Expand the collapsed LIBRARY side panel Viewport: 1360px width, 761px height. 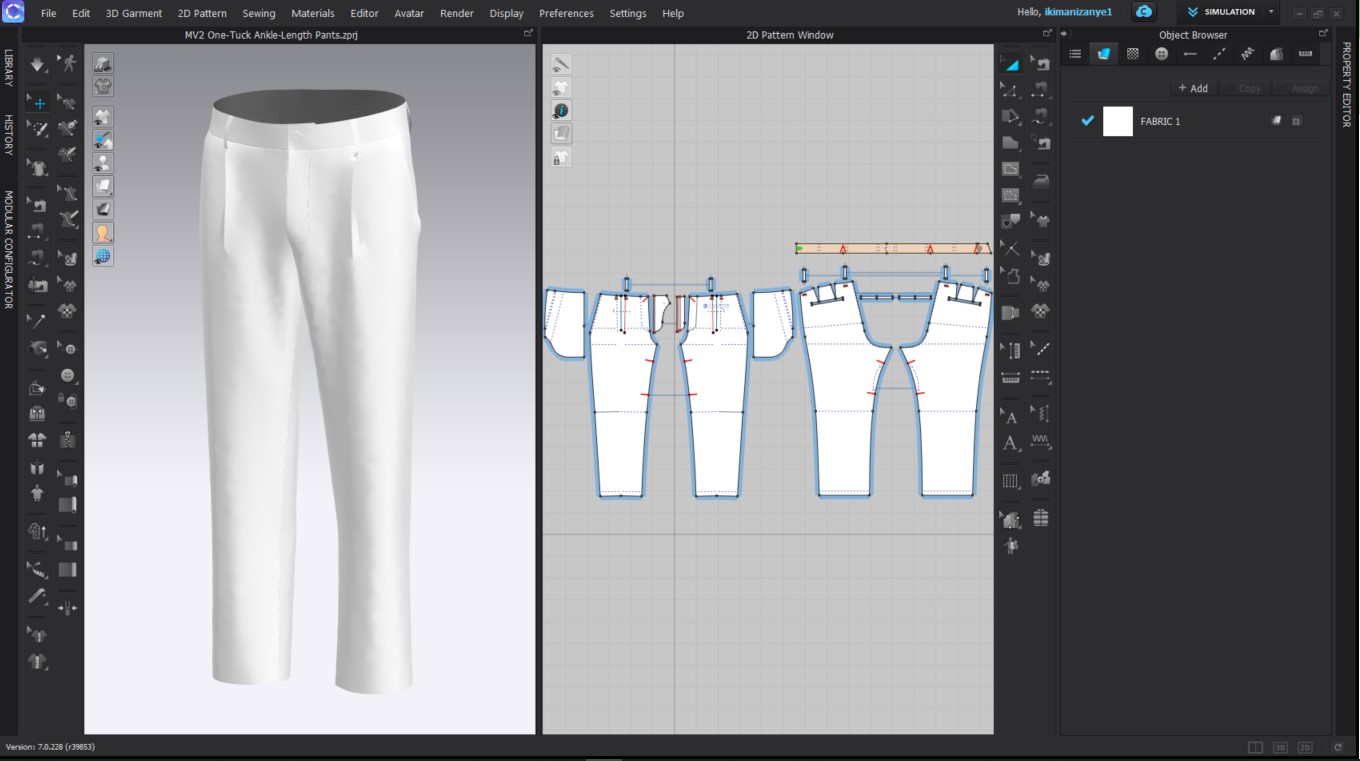pos(8,67)
